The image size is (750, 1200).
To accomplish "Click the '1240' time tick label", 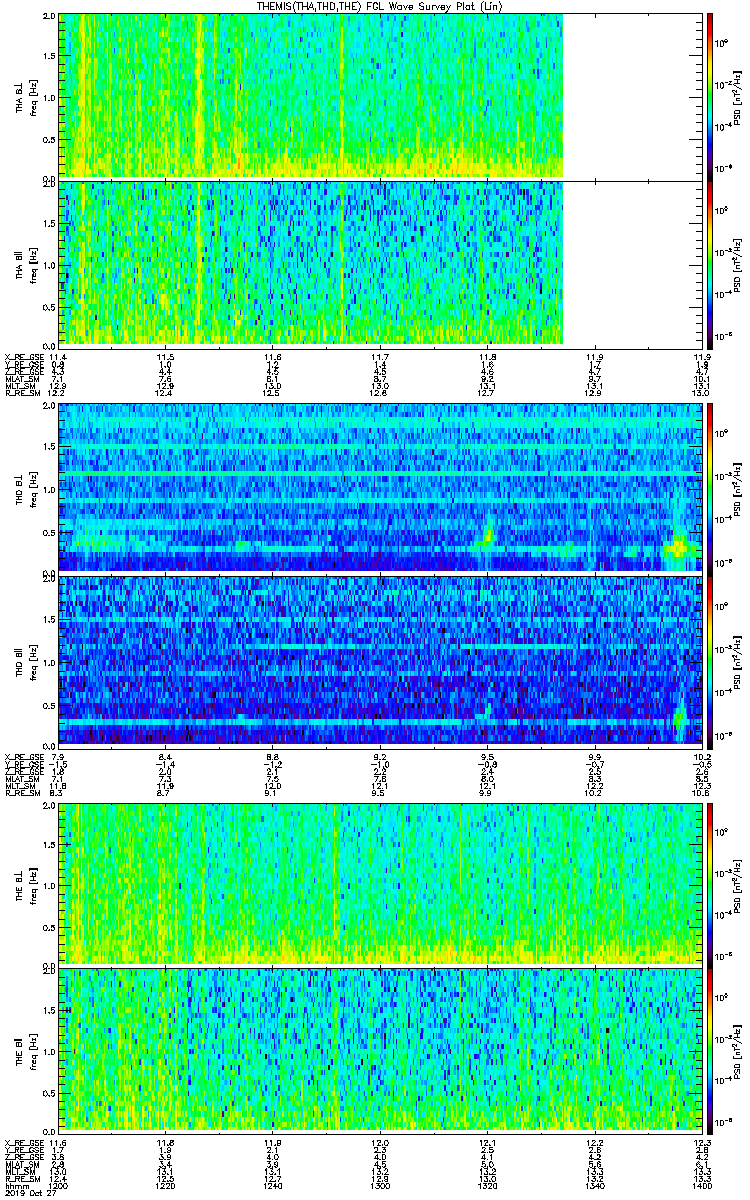I will (272, 1187).
